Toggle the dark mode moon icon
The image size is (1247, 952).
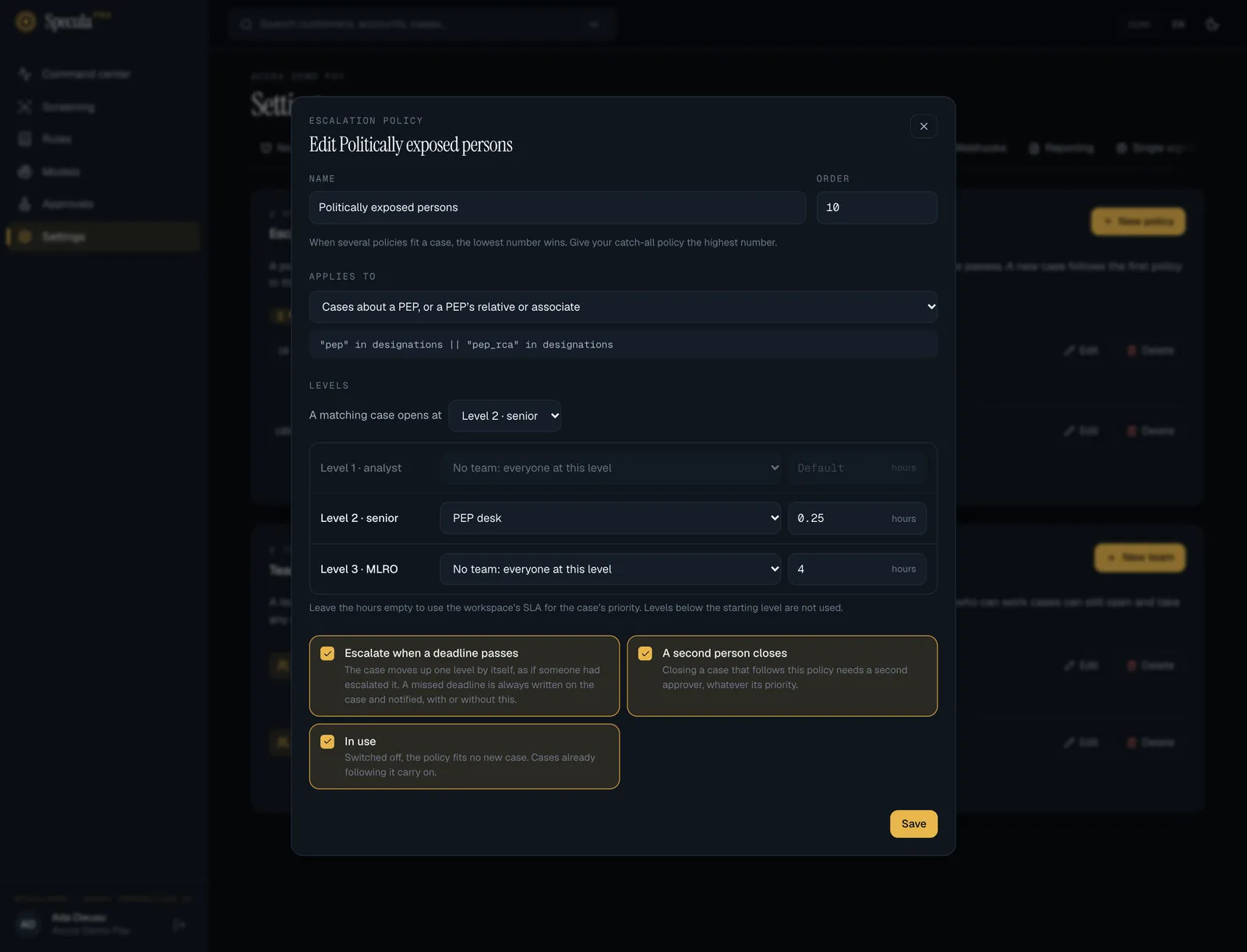1212,24
